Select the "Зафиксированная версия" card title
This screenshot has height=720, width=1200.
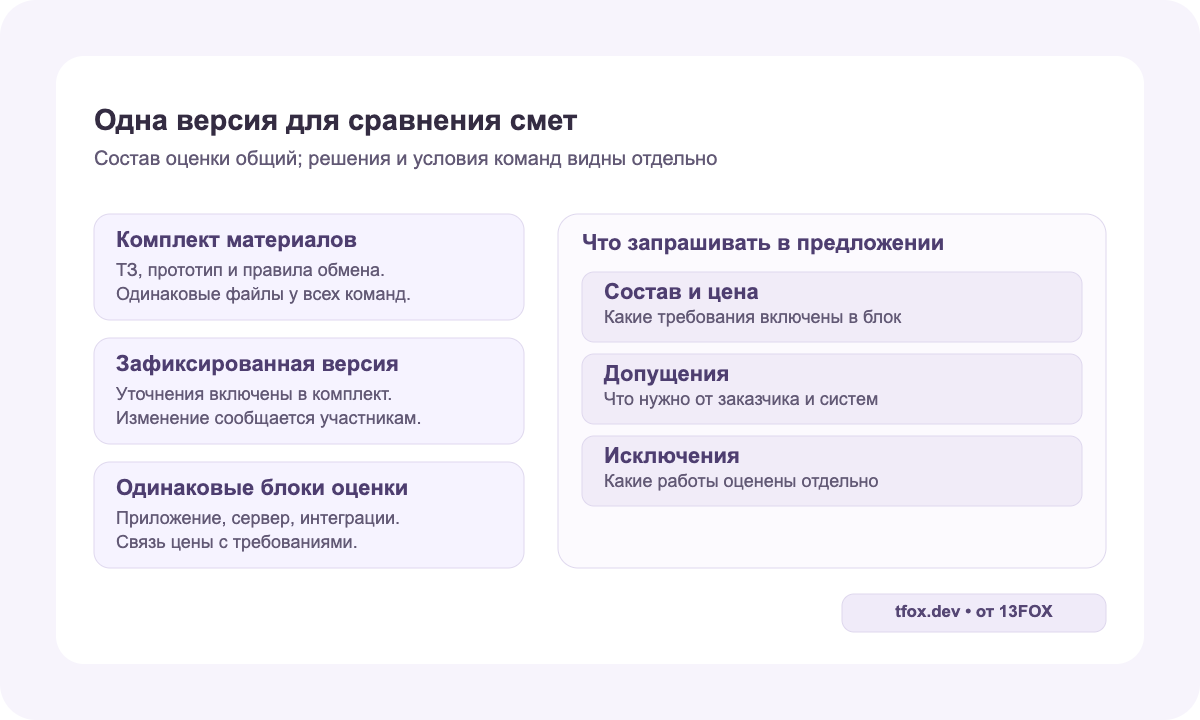257,364
